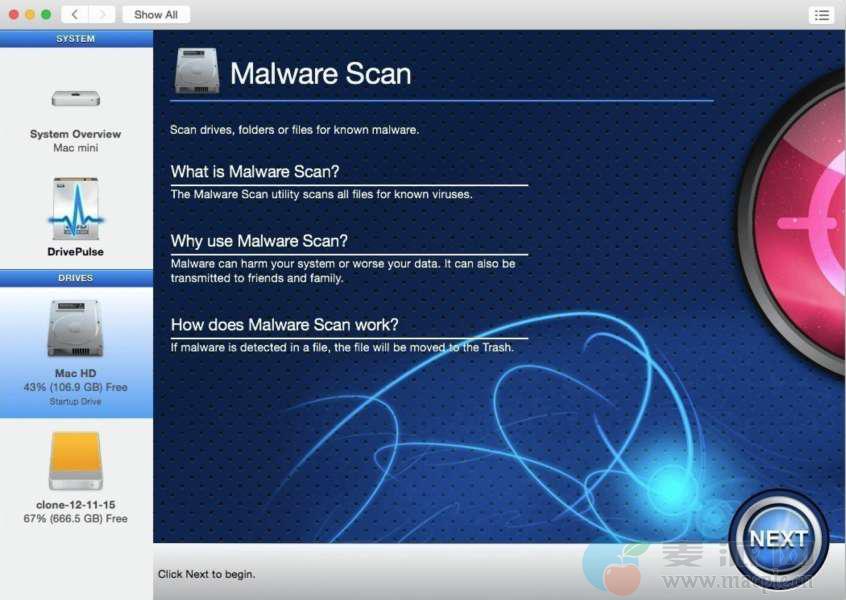Minimize the window with the yellow button
The height and width of the screenshot is (600, 846).
tap(30, 15)
